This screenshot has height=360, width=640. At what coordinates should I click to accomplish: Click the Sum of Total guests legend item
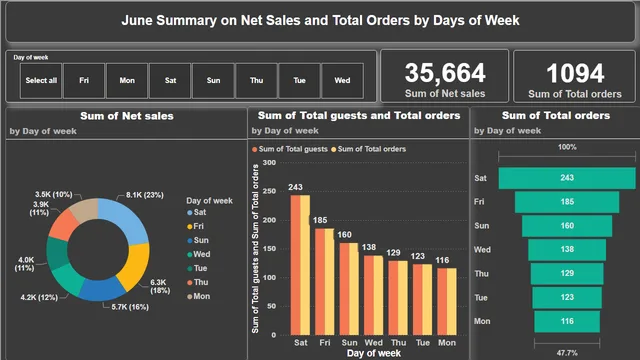290,149
